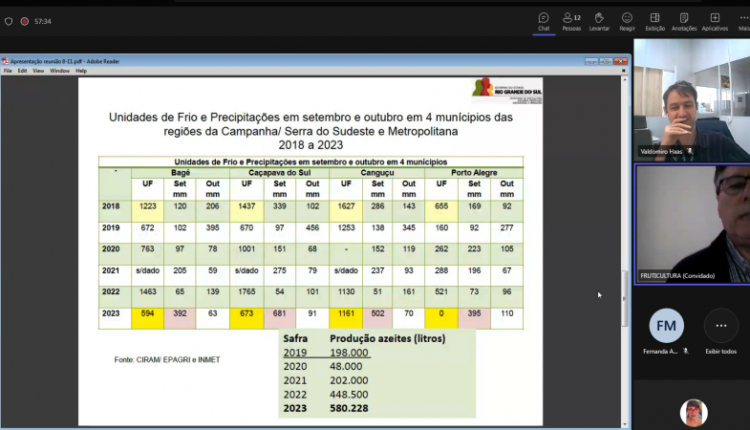Select Valdomiro Haas video tile
The width and height of the screenshot is (750, 430).
tap(691, 113)
